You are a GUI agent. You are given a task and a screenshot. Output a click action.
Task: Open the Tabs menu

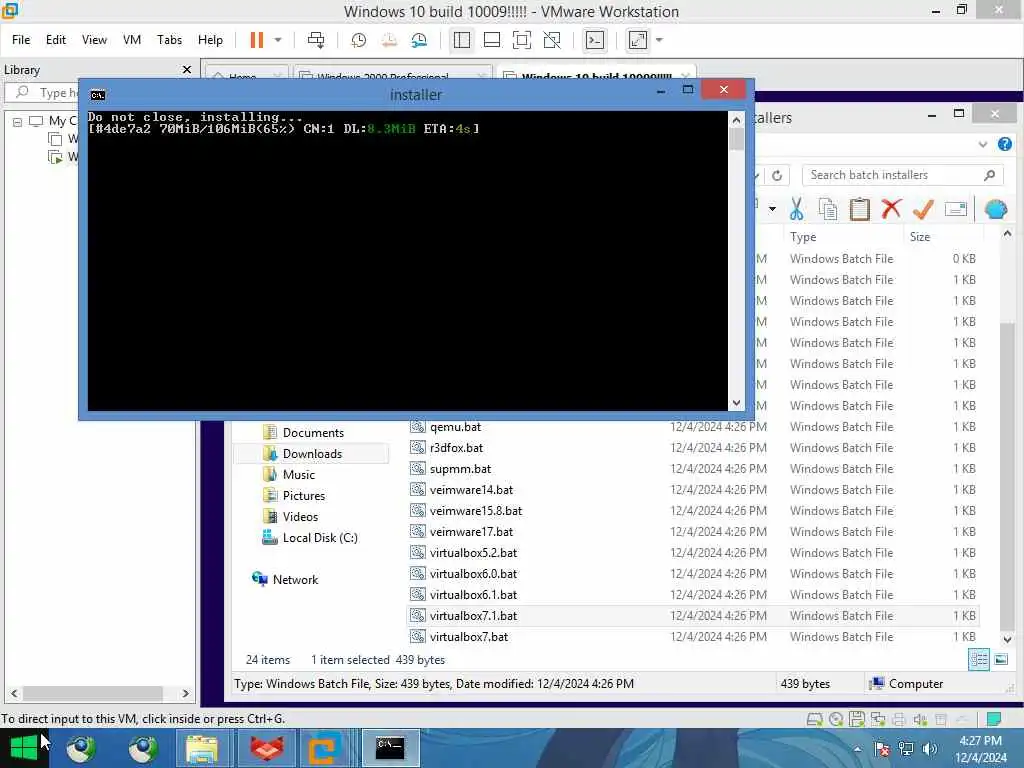pyautogui.click(x=169, y=40)
